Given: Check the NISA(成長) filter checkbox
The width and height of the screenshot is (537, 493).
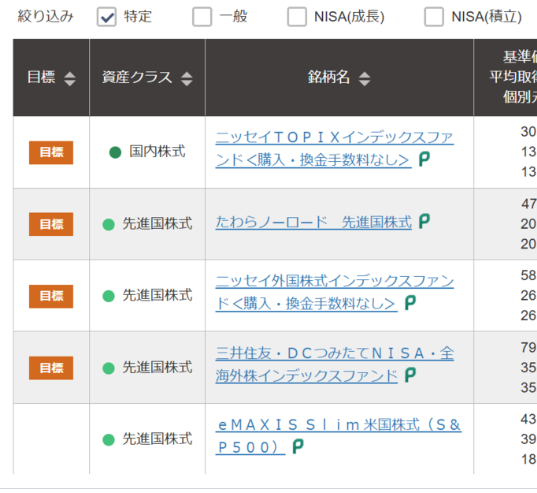Looking at the screenshot, I should [297, 17].
